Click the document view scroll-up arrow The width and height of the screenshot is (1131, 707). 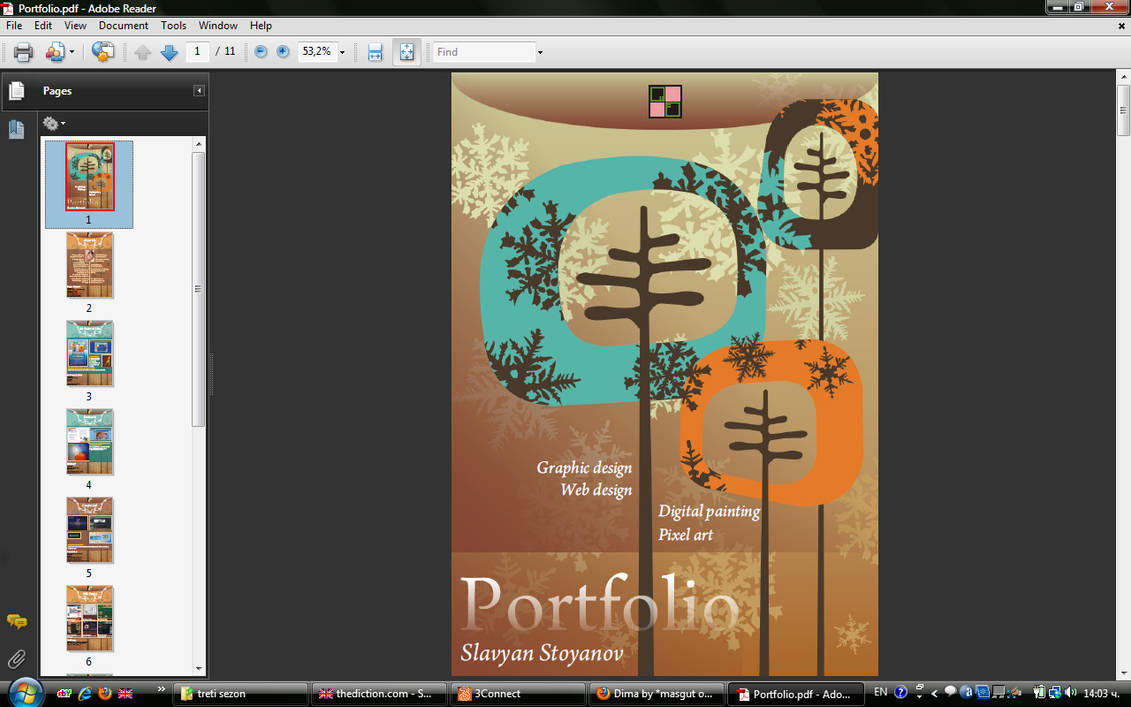(x=1123, y=76)
